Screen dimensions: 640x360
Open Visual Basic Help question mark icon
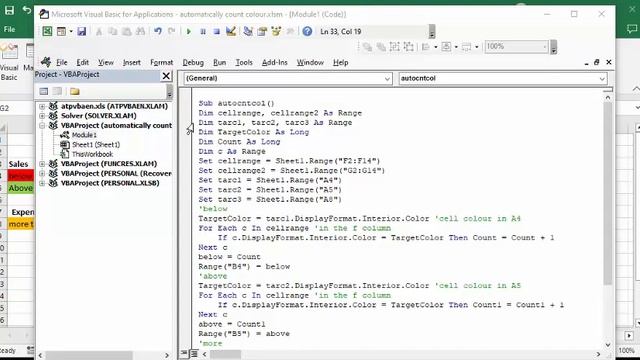307,31
